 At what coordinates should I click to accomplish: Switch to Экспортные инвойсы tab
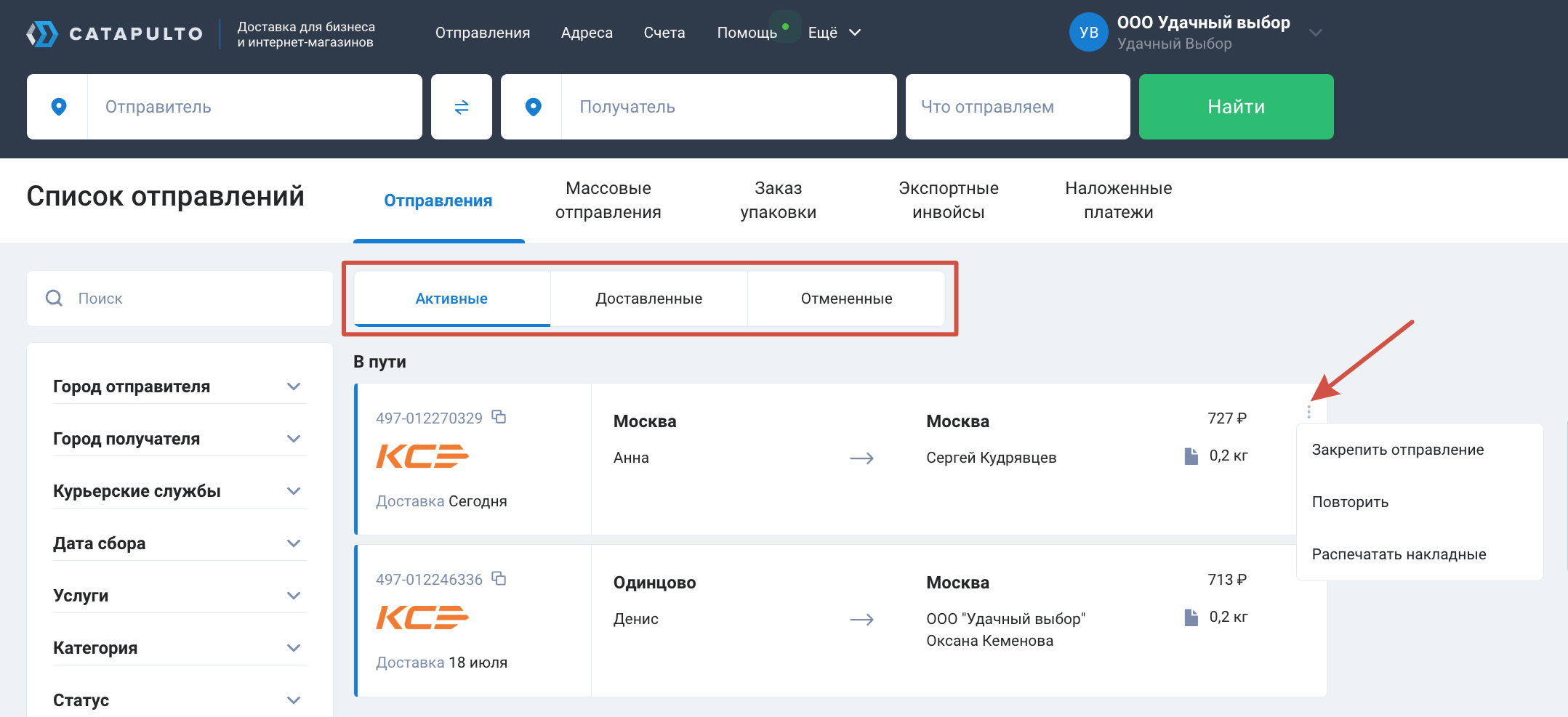pos(949,200)
